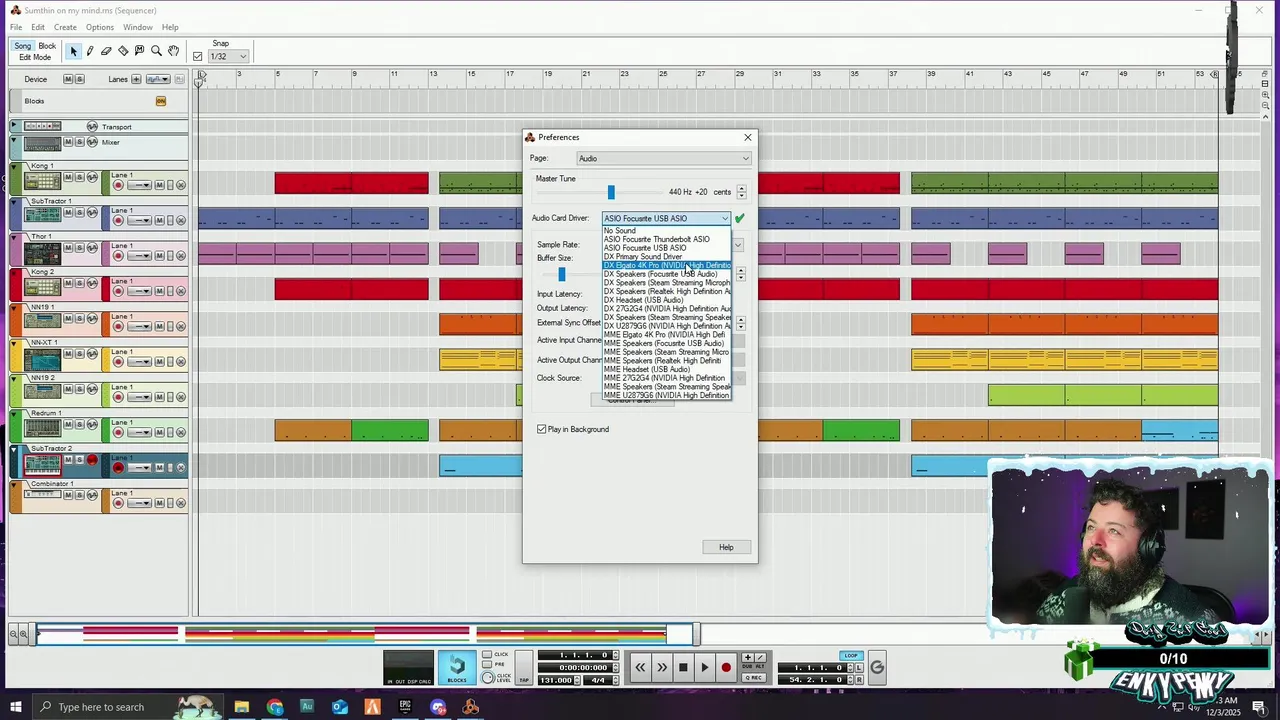Click the Kong 1 device thumbnail

point(42,181)
